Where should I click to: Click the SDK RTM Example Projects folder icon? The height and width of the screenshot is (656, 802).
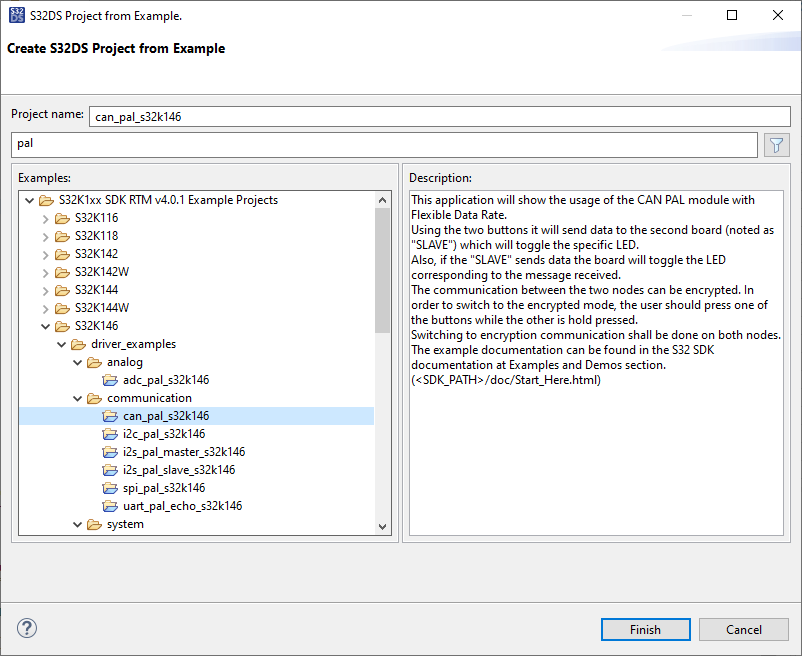tap(46, 200)
